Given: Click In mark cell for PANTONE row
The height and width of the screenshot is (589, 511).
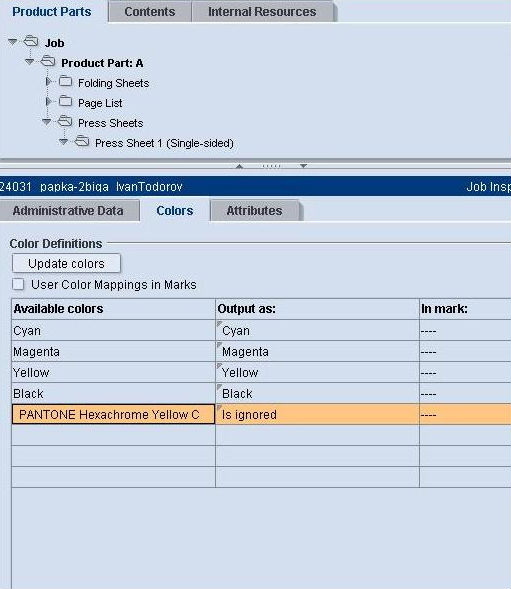Looking at the screenshot, I should pyautogui.click(x=465, y=415).
